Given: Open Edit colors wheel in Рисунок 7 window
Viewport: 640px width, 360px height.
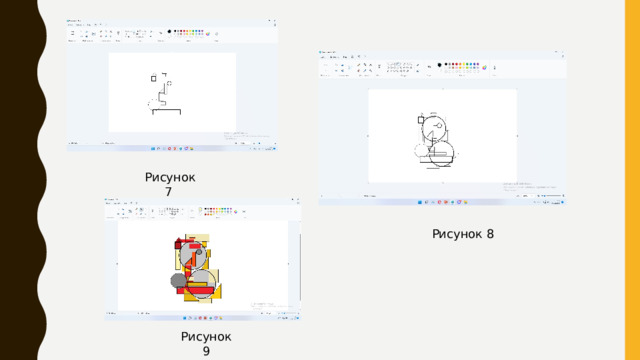Looking at the screenshot, I should click(x=208, y=34).
